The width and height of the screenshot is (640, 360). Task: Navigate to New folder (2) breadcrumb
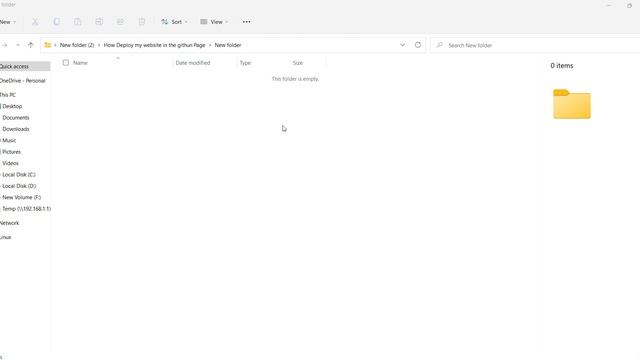[x=77, y=45]
